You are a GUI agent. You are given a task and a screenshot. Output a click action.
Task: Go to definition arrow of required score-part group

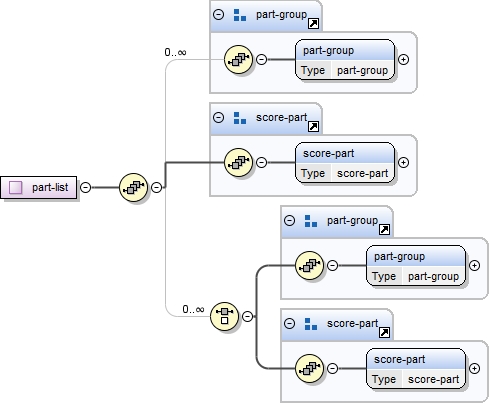point(313,126)
